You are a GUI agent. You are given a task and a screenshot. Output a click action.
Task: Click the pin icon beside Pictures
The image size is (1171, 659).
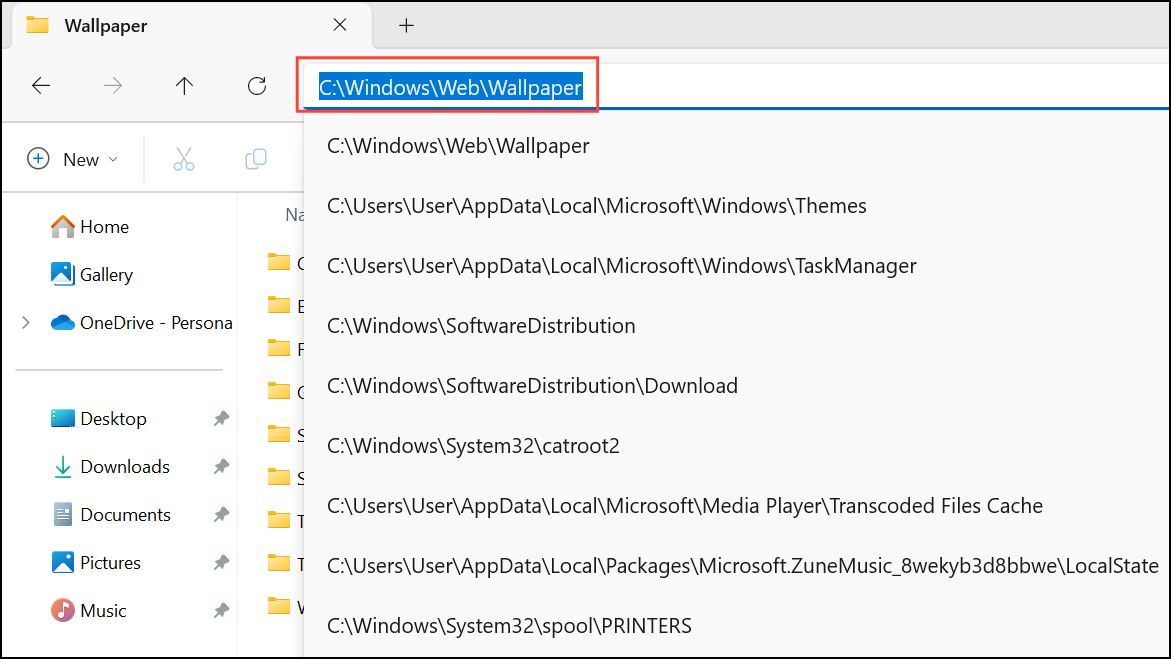(221, 563)
